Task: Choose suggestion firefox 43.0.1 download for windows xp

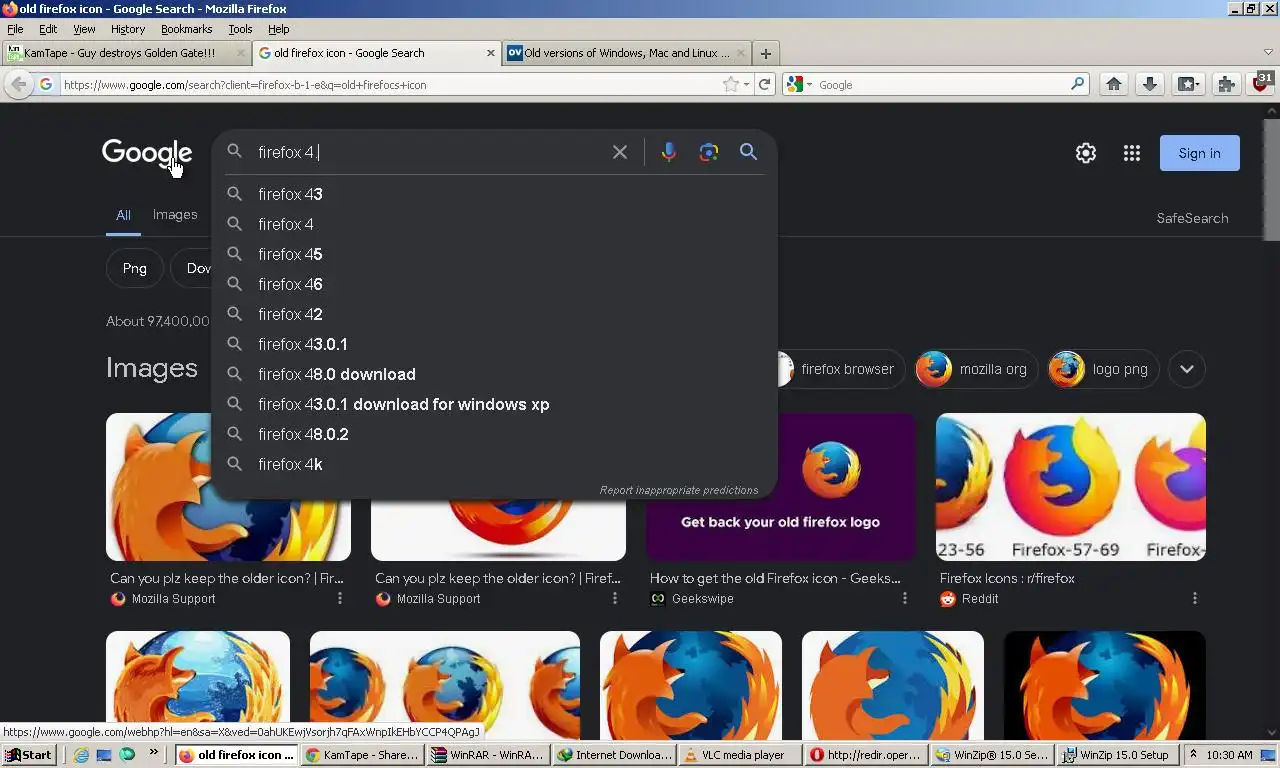Action: click(x=494, y=404)
